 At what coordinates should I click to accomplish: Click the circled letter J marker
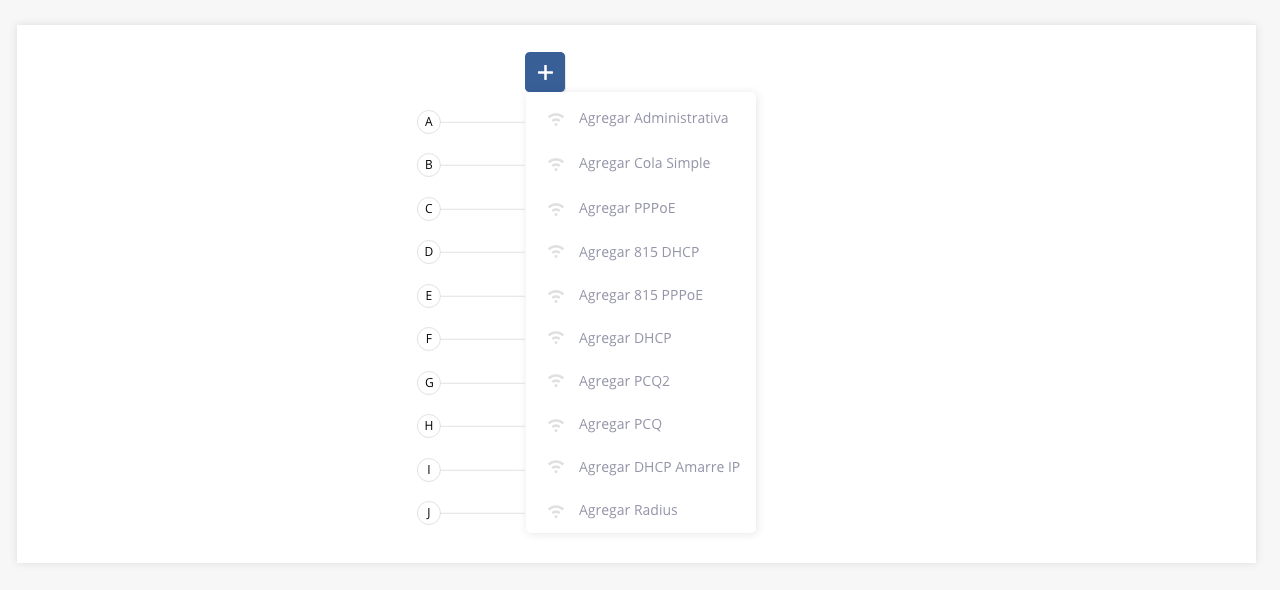[429, 513]
